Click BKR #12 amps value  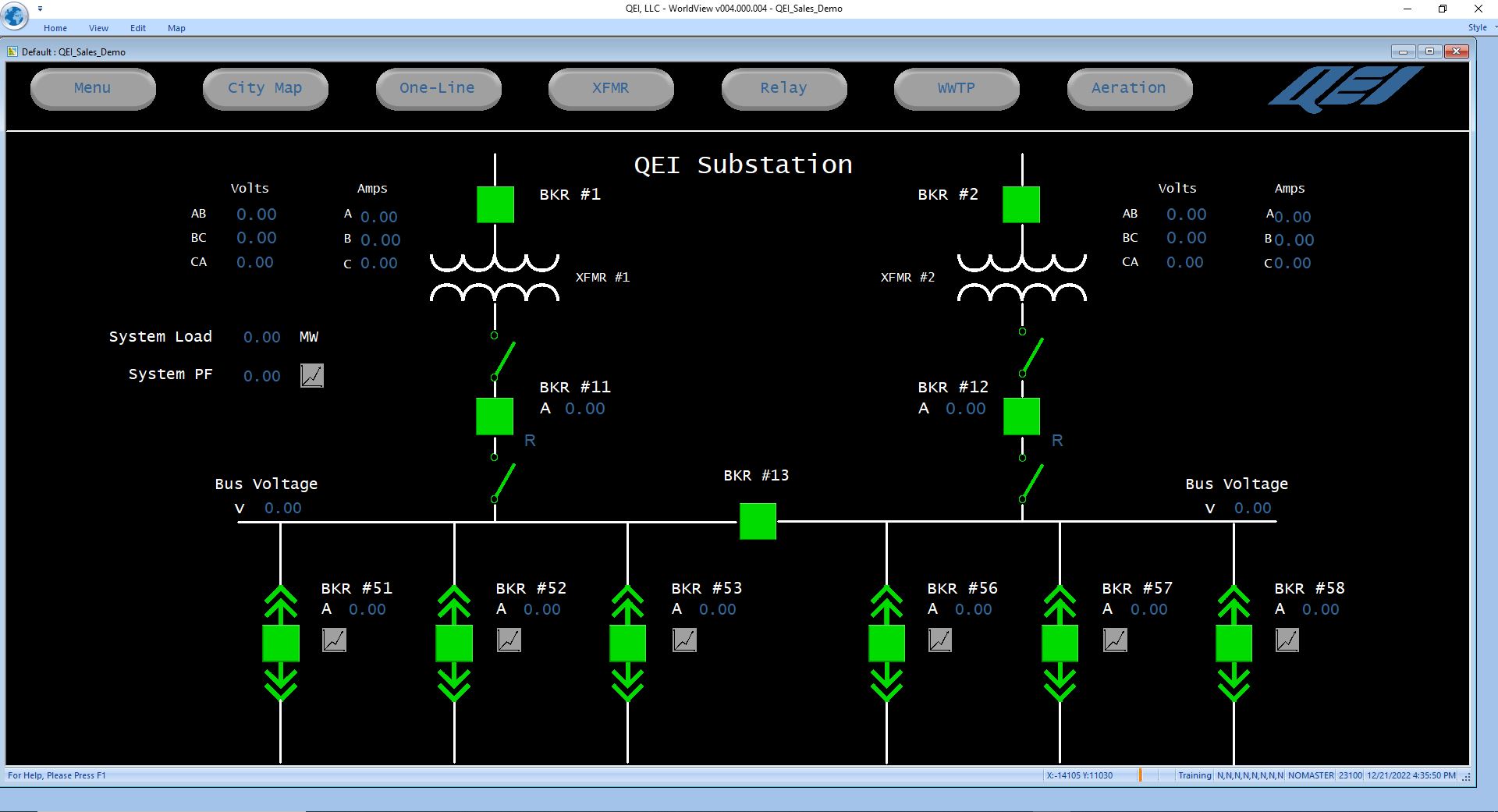(965, 409)
